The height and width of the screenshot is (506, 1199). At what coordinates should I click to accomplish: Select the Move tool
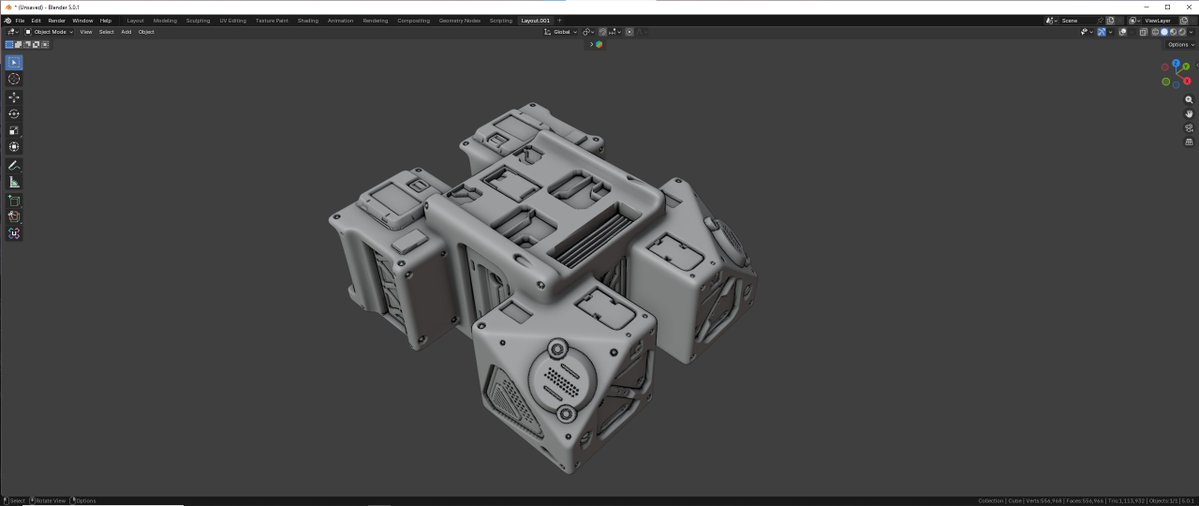(14, 97)
